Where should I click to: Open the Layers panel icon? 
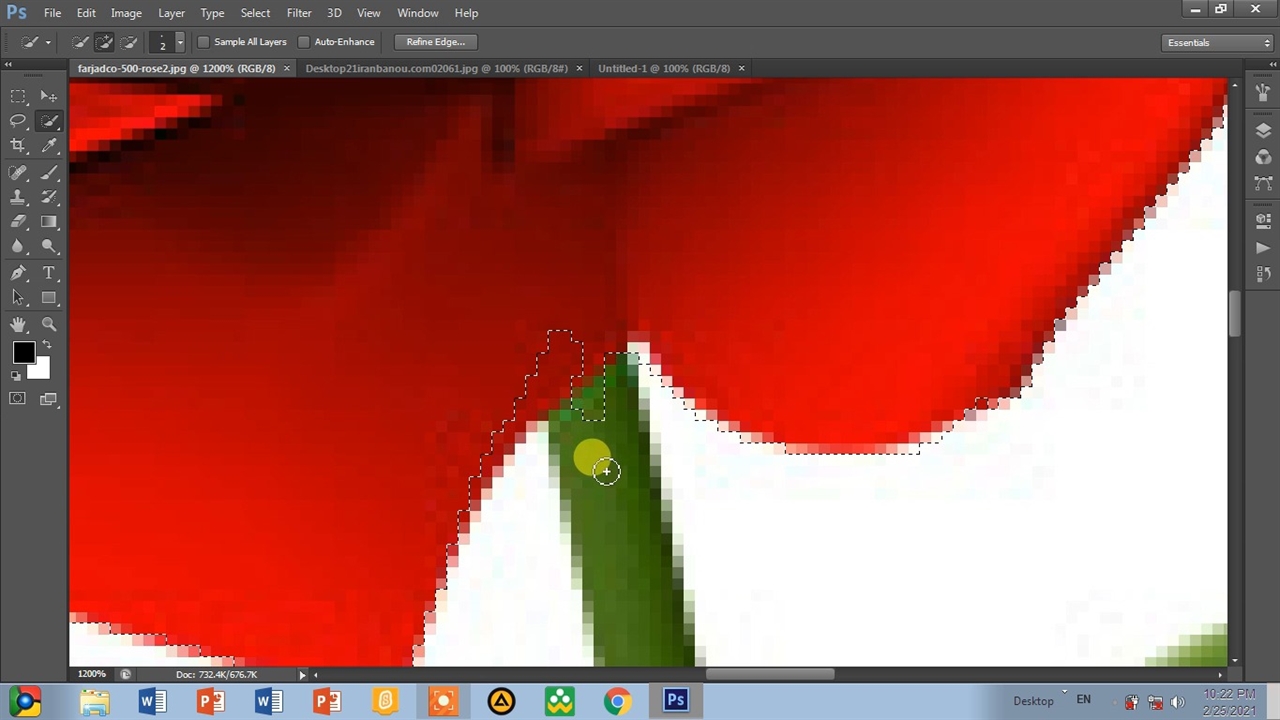point(1263,131)
